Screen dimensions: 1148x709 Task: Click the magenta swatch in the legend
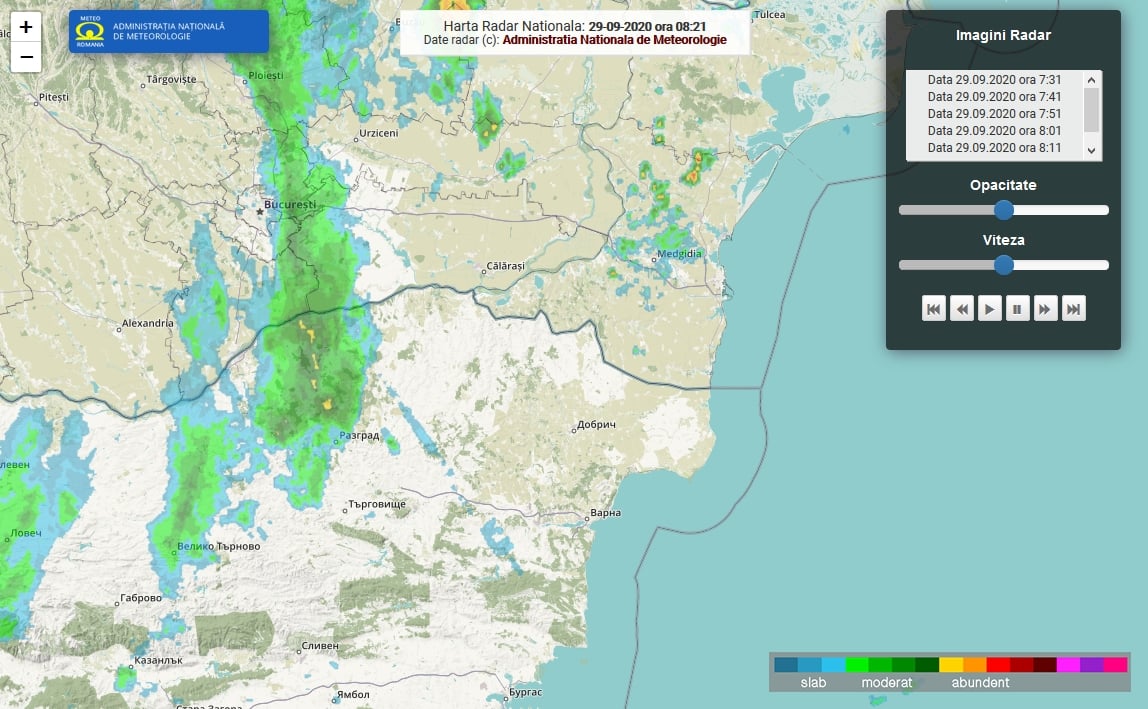click(x=1068, y=664)
